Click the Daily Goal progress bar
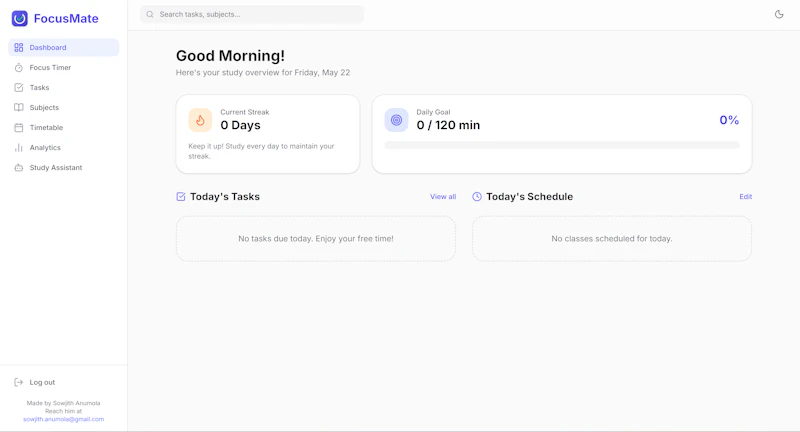This screenshot has height=432, width=800. (x=562, y=145)
